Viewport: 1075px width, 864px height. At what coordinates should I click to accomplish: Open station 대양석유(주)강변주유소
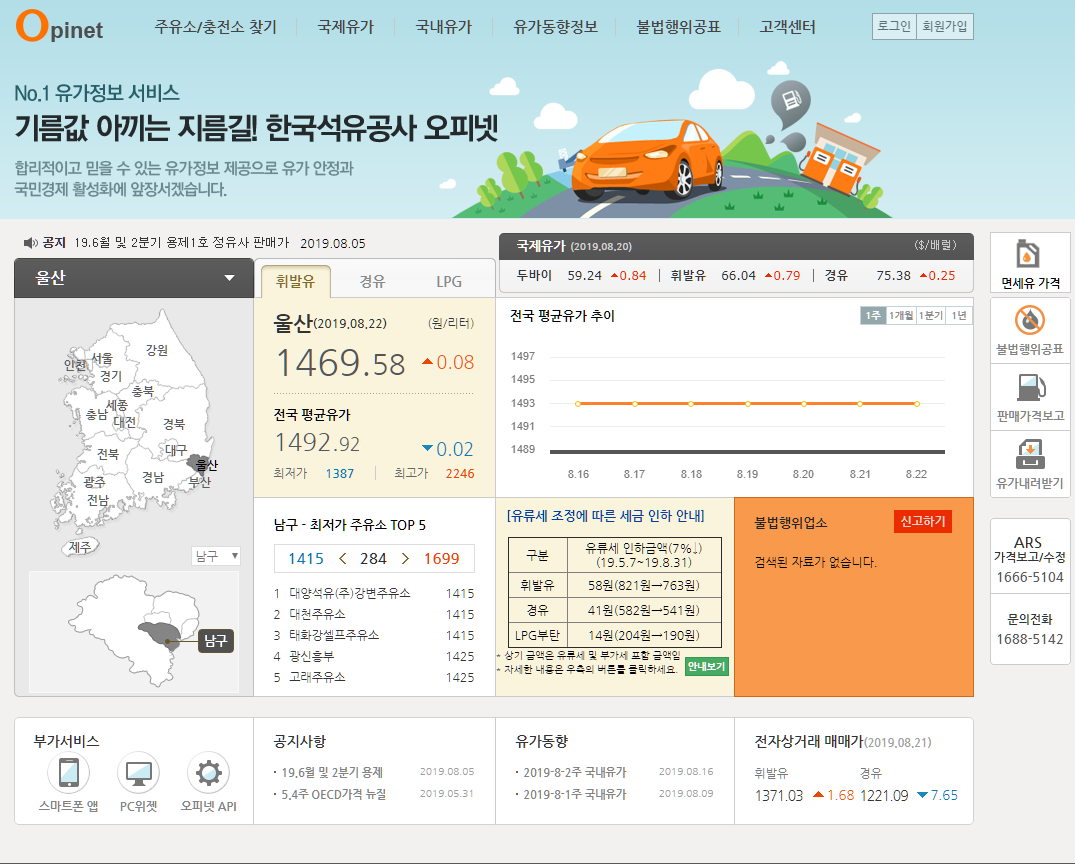click(x=350, y=593)
